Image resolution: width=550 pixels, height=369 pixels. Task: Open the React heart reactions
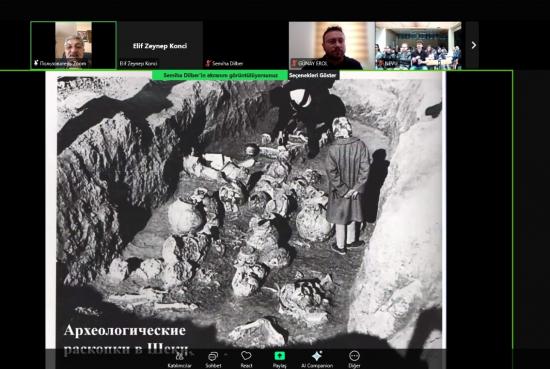246,359
